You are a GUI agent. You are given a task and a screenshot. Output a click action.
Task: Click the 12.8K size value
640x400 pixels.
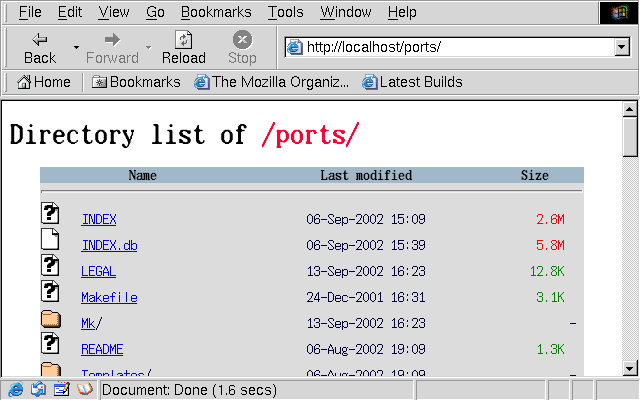547,271
